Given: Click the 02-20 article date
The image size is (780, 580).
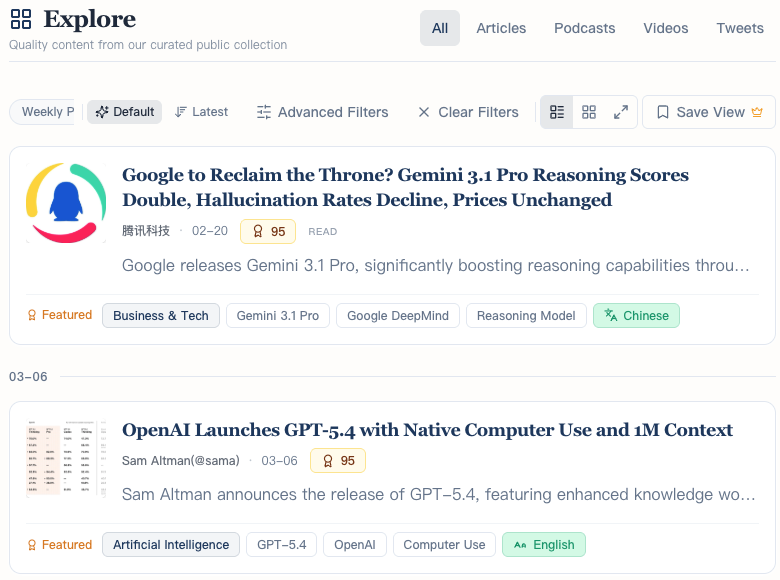Looking at the screenshot, I should point(210,231).
